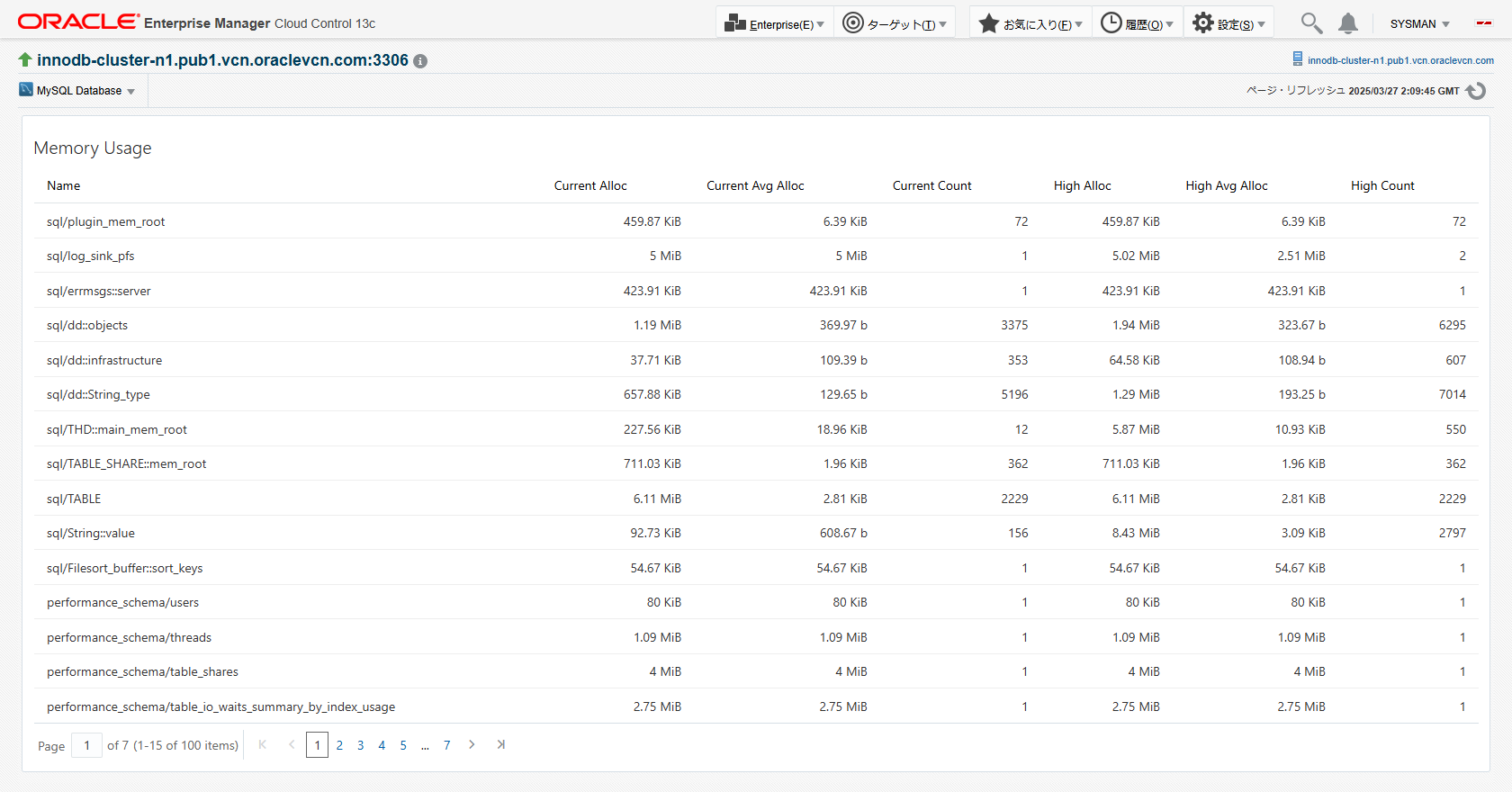Go to page 2
The height and width of the screenshot is (792, 1512).
point(339,745)
